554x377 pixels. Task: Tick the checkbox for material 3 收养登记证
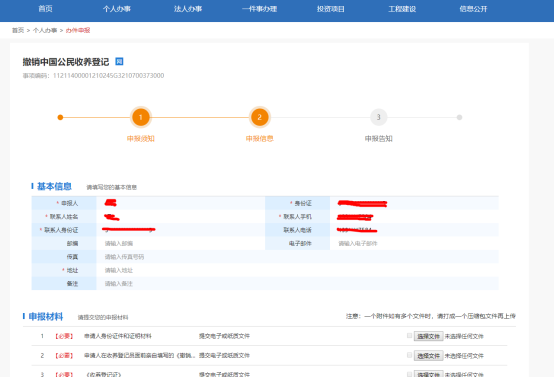(409, 374)
